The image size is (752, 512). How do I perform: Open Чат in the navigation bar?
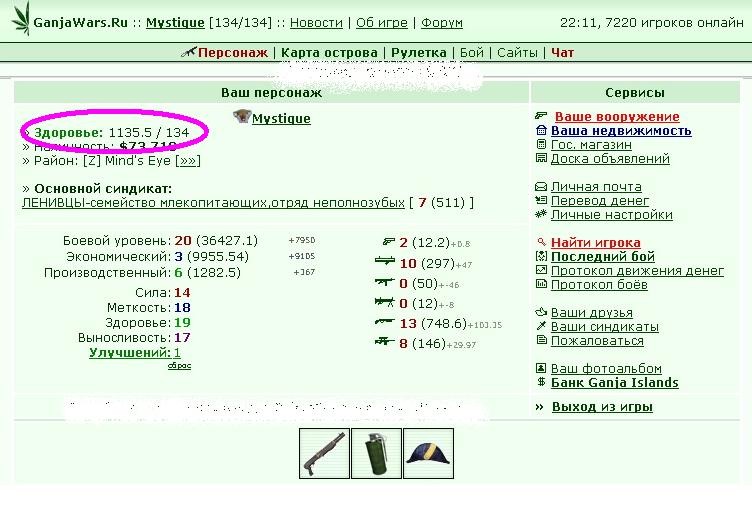pos(562,52)
